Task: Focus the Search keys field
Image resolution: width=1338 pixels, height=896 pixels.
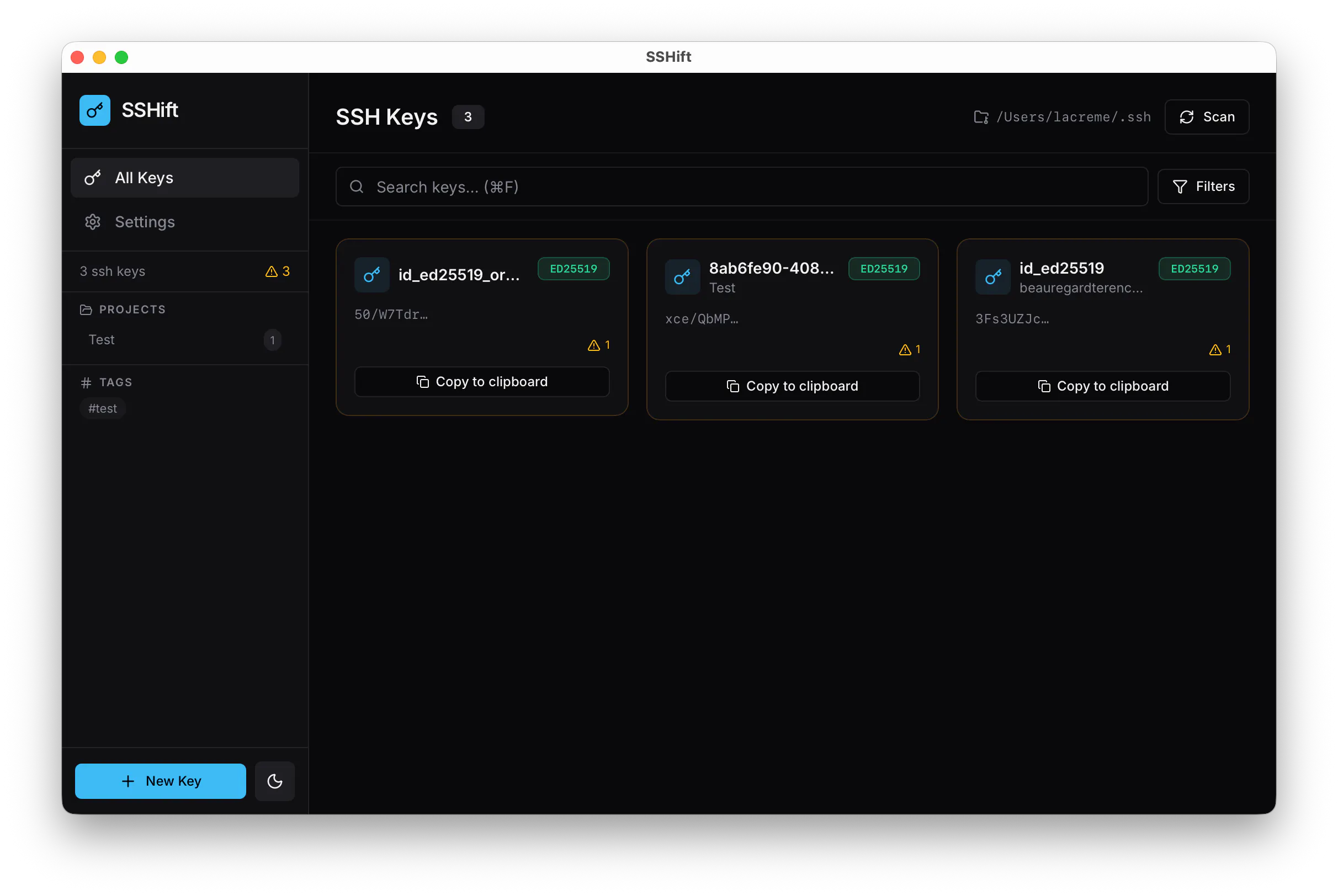Action: point(741,187)
